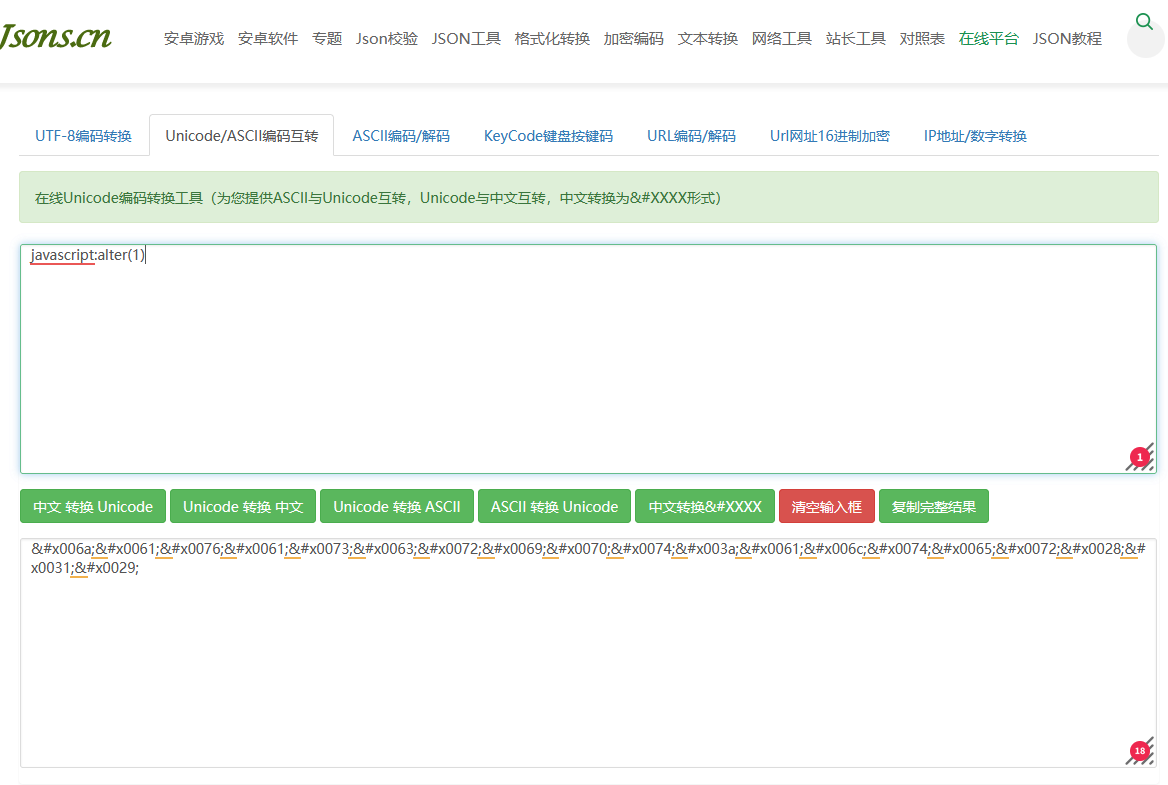
Task: Click the 中文 转换 Unicode button
Action: [92, 506]
